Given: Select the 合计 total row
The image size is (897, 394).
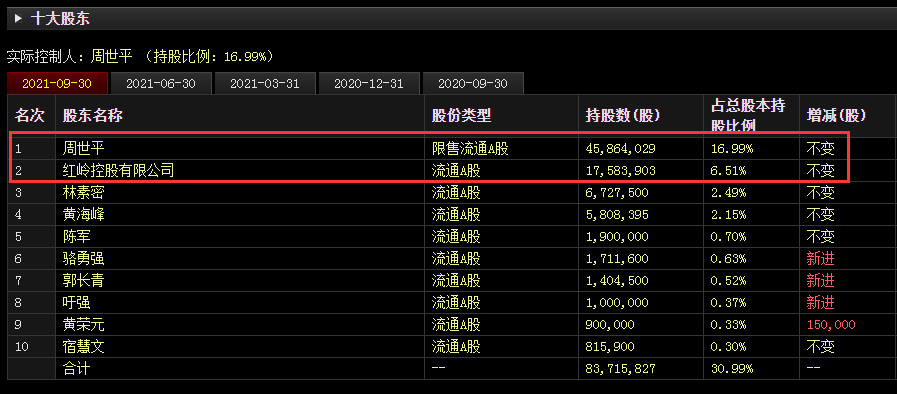Looking at the screenshot, I should 451,368.
